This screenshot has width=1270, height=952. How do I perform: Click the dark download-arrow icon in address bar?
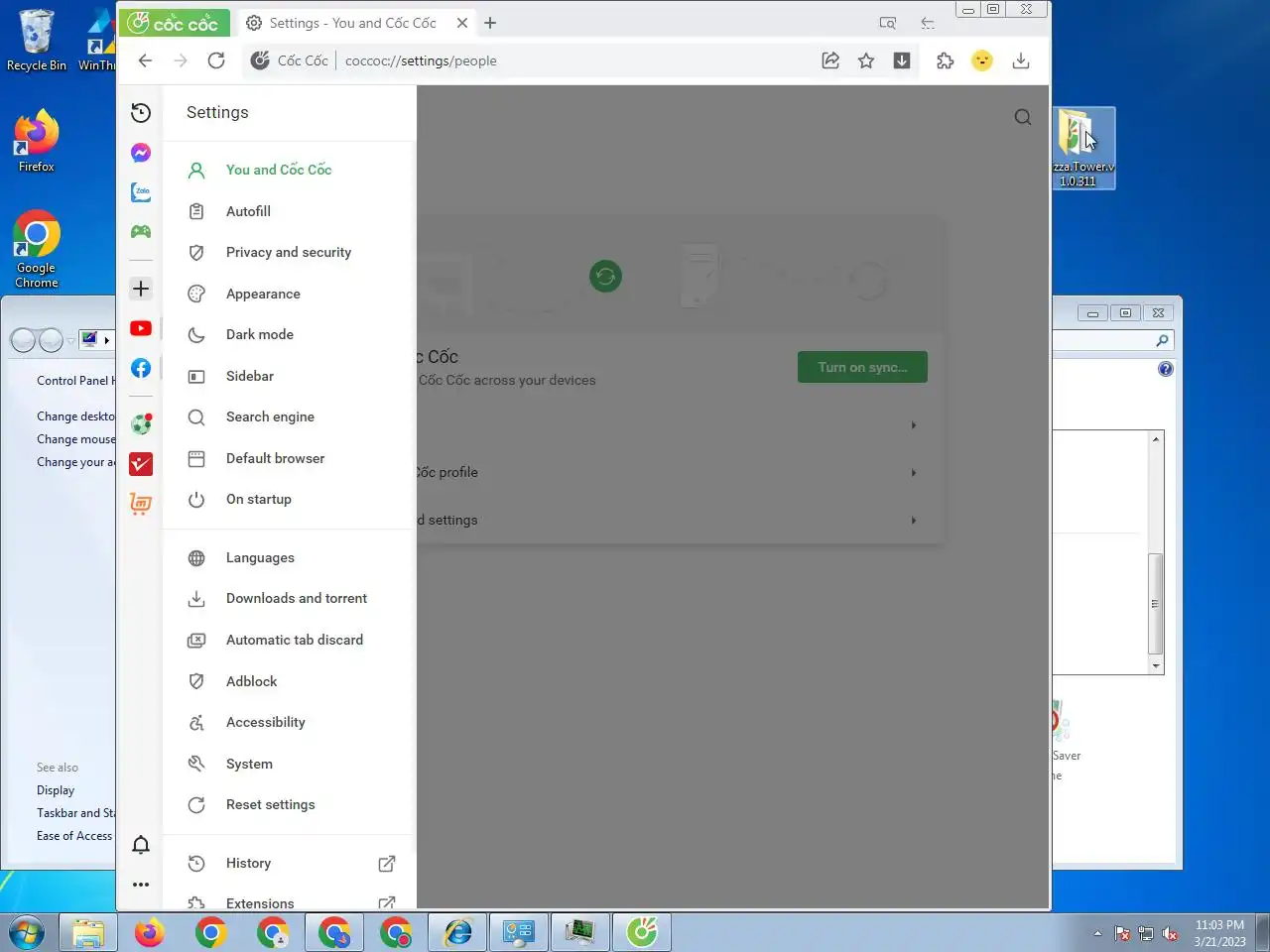pos(902,60)
